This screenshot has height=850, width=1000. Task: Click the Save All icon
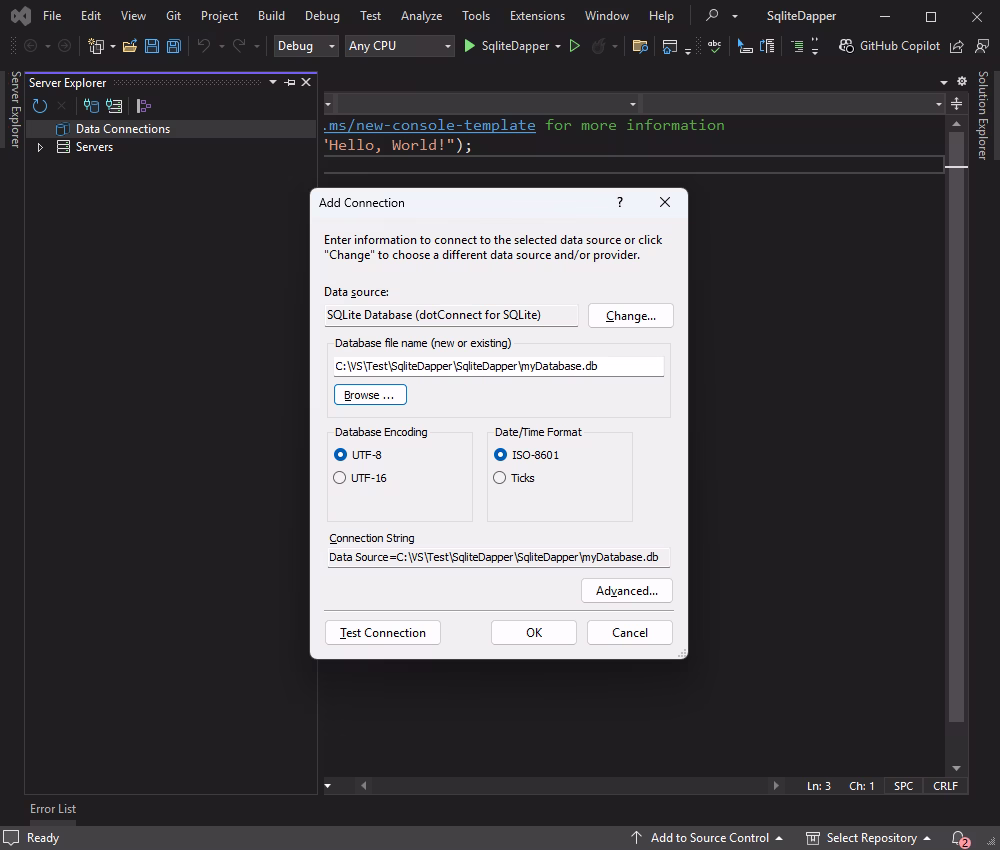point(171,45)
